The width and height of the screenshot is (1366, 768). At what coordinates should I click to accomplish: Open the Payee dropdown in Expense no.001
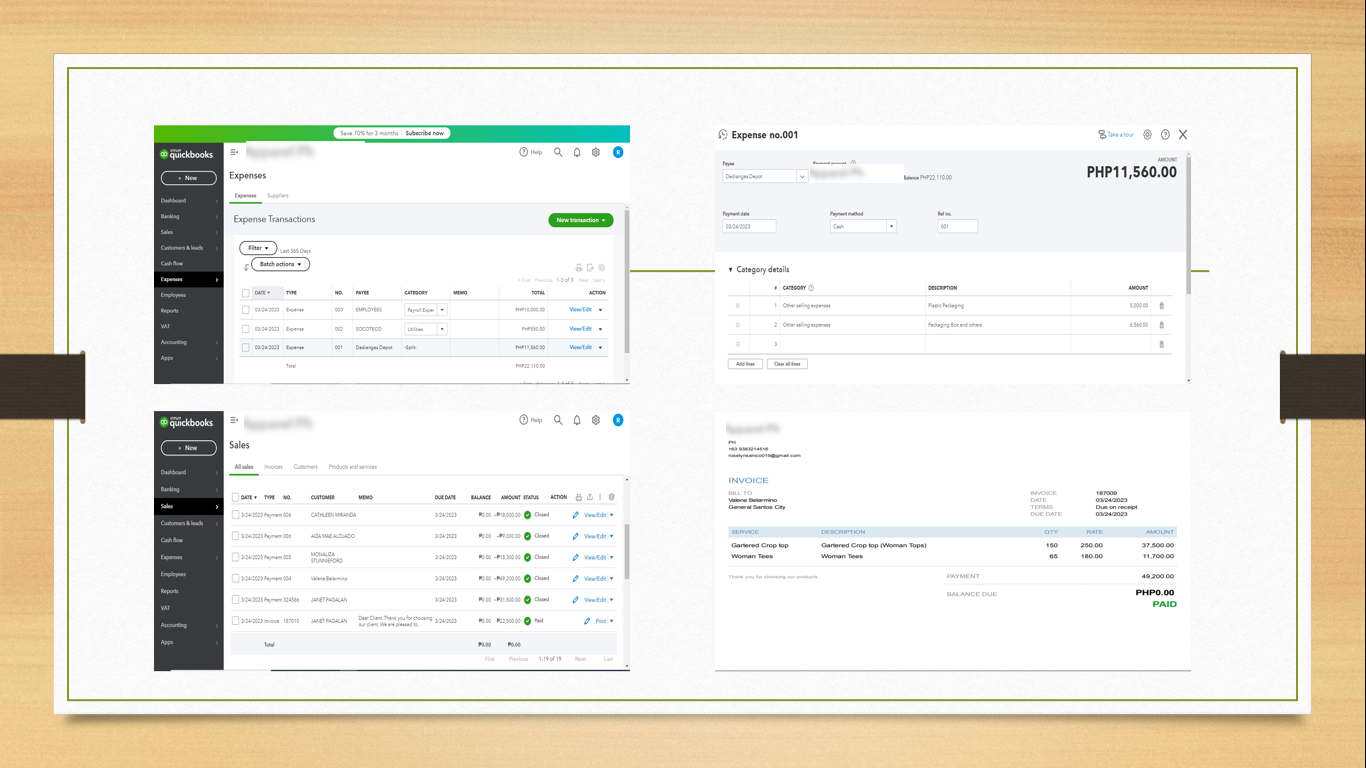pos(802,177)
